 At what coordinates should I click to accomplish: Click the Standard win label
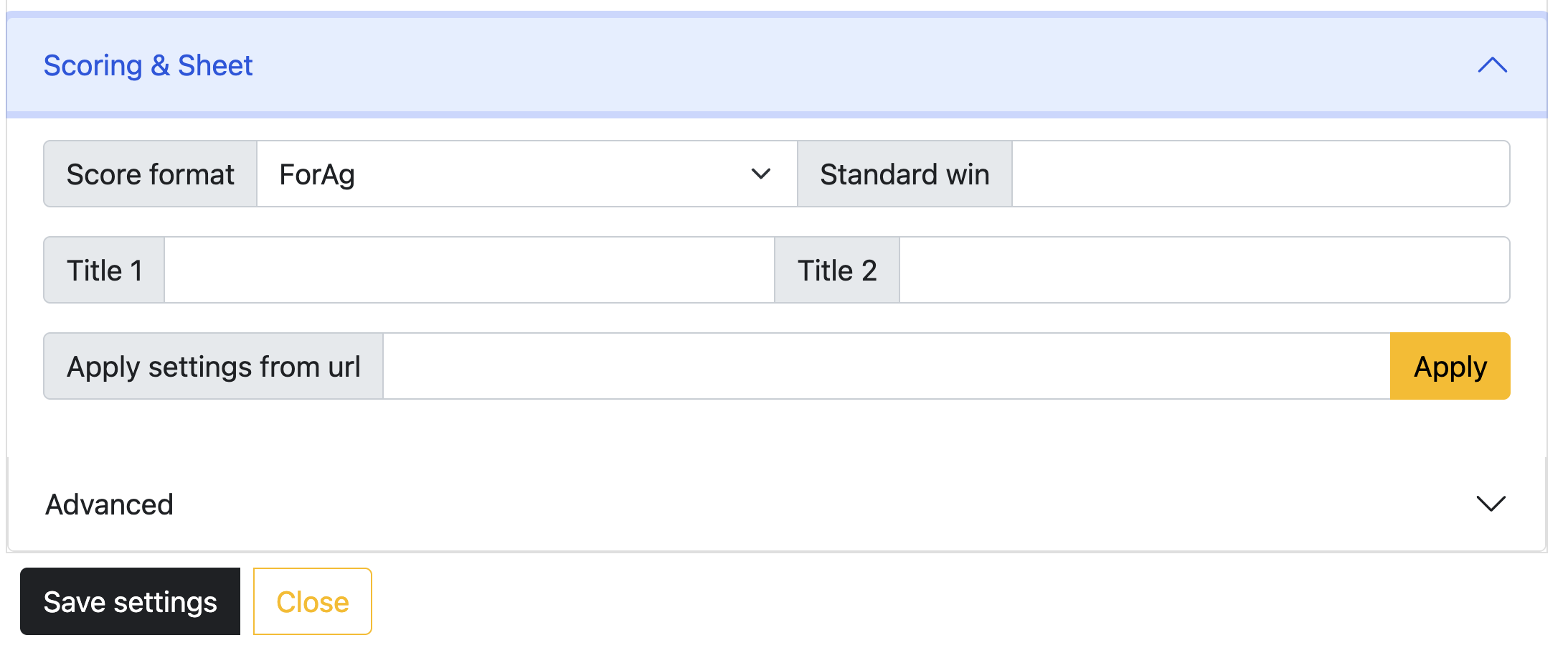[905, 174]
